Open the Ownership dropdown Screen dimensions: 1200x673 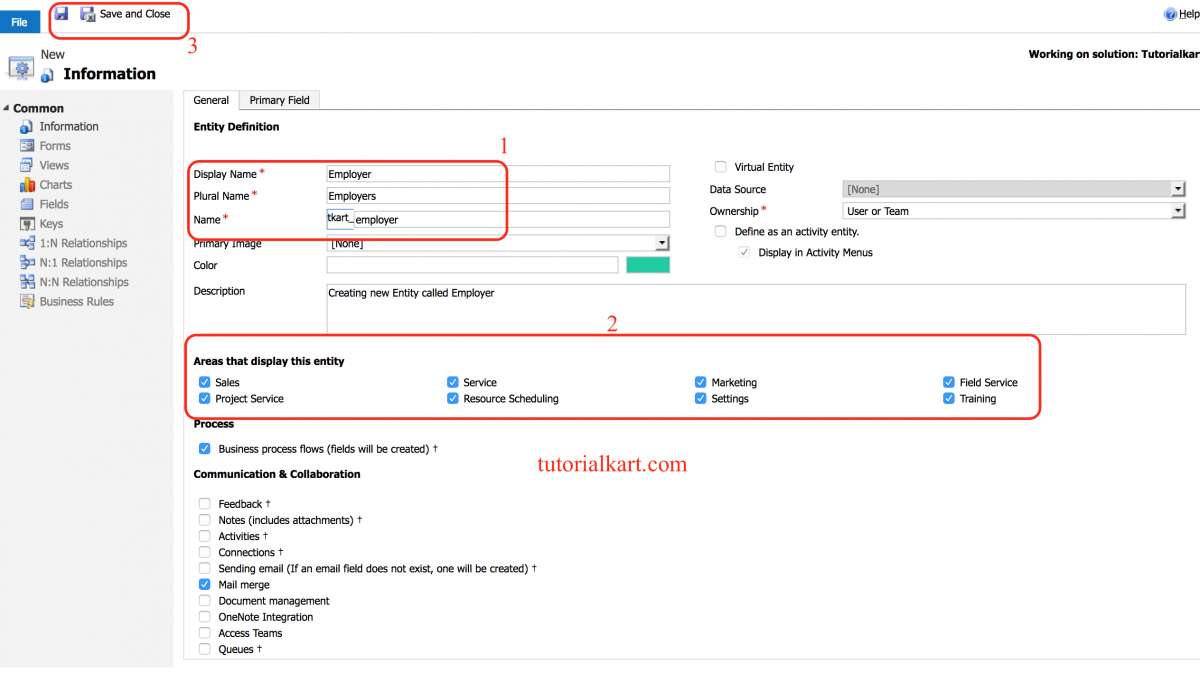pos(1178,211)
